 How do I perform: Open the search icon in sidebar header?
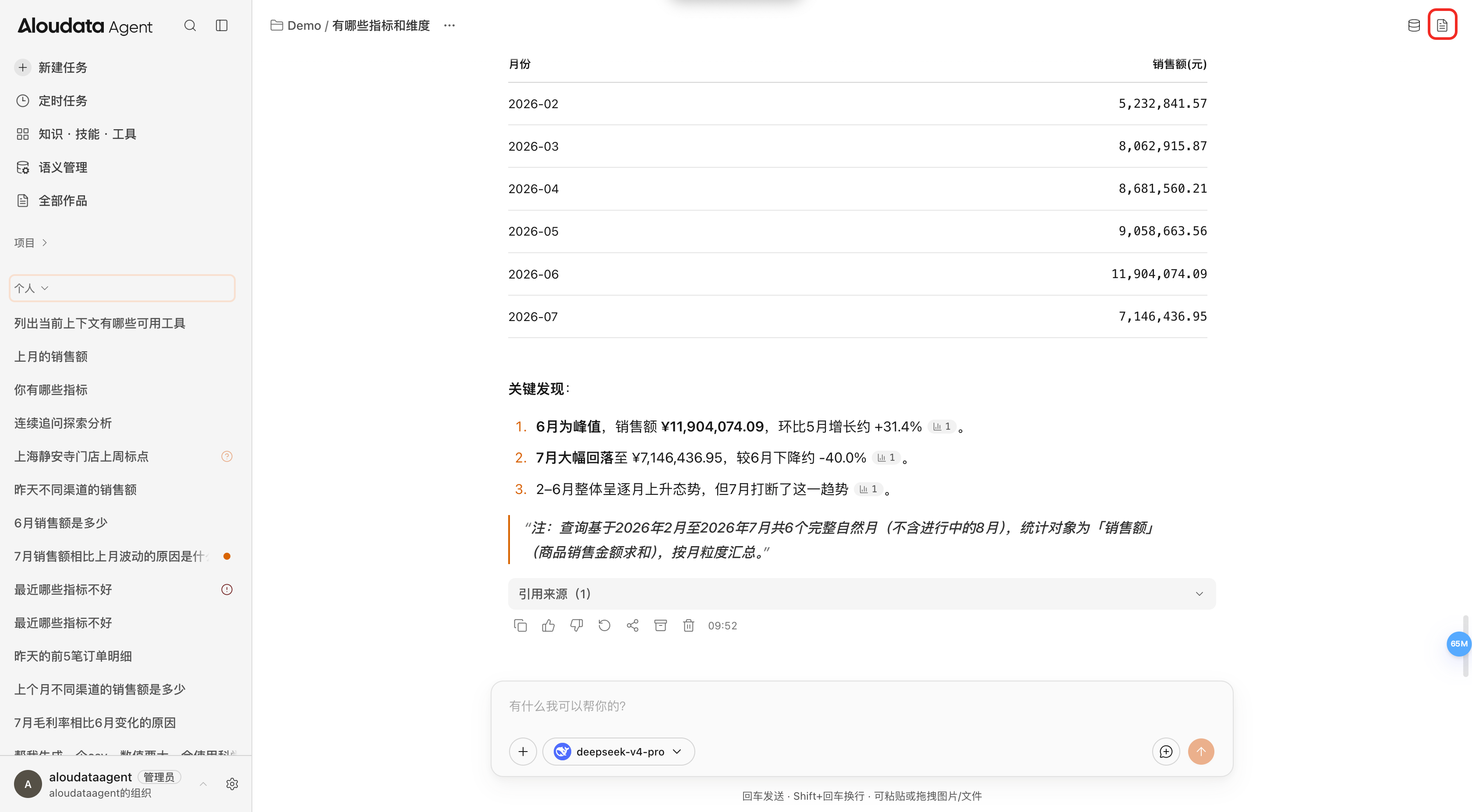pyautogui.click(x=190, y=25)
